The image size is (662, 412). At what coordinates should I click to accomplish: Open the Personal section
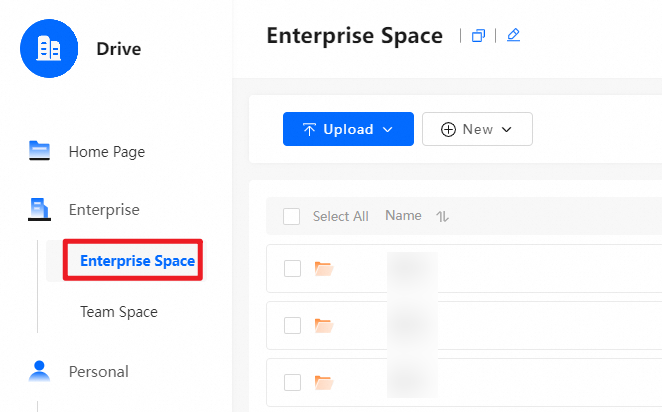point(98,371)
